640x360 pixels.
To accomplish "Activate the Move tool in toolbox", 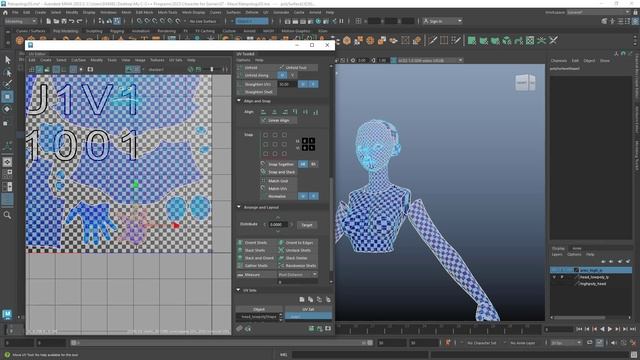I will click(x=7, y=97).
